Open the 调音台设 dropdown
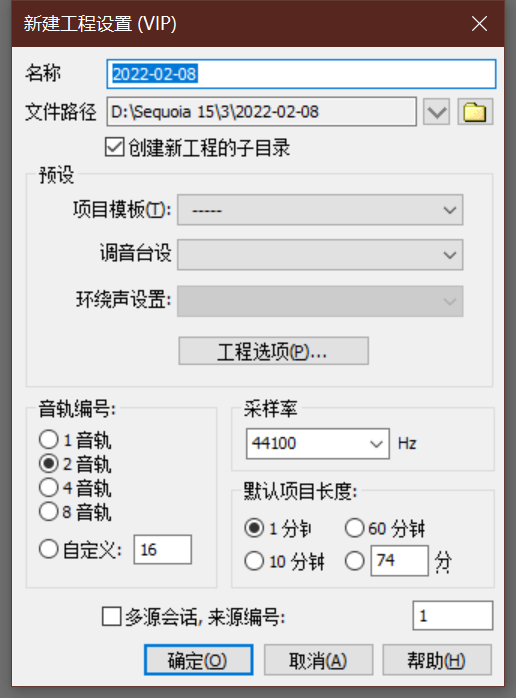The height and width of the screenshot is (698, 516). 320,255
